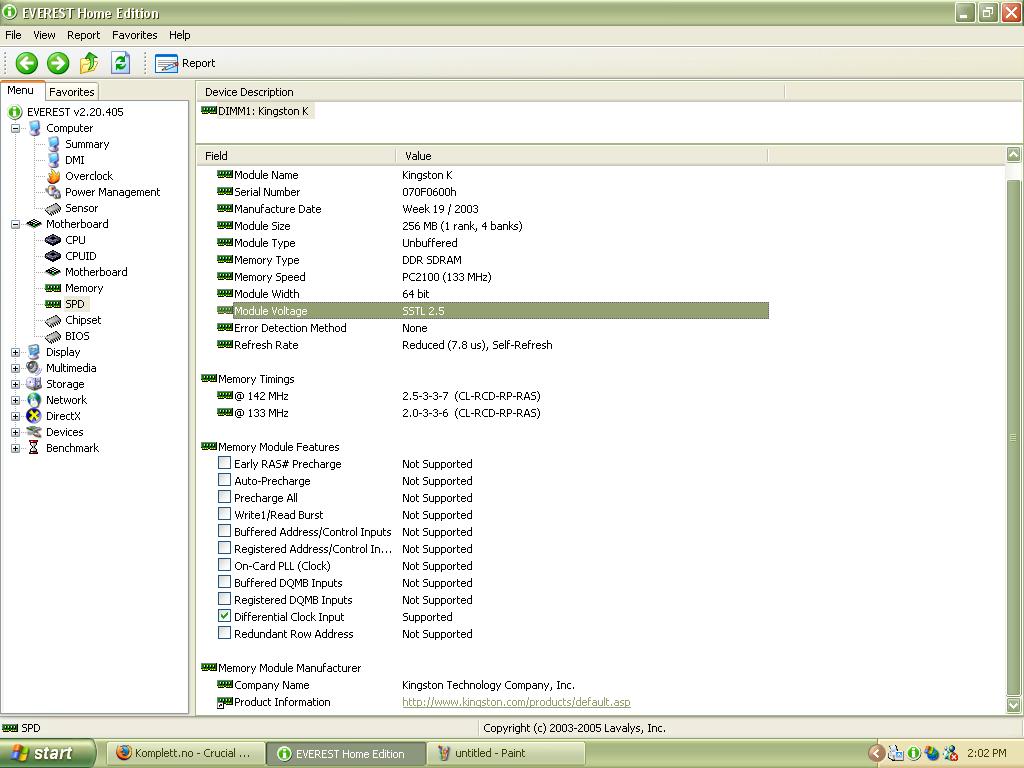Collapse the Motherboard tree node
This screenshot has height=768, width=1024.
point(16,225)
